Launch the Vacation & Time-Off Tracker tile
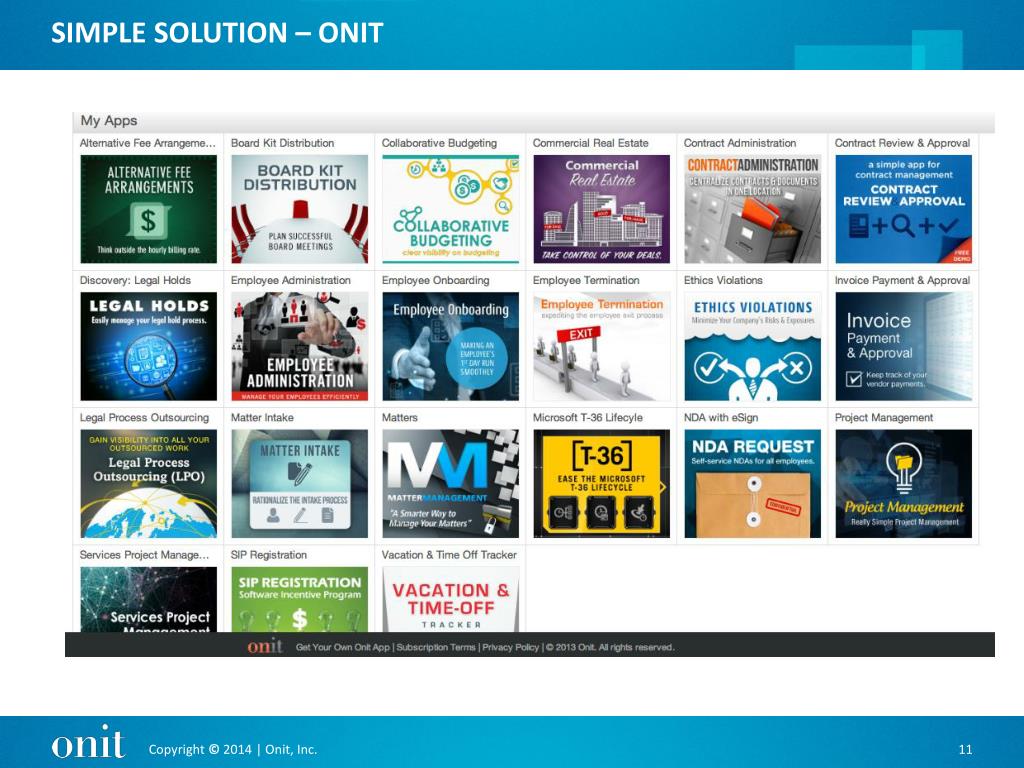 451,599
